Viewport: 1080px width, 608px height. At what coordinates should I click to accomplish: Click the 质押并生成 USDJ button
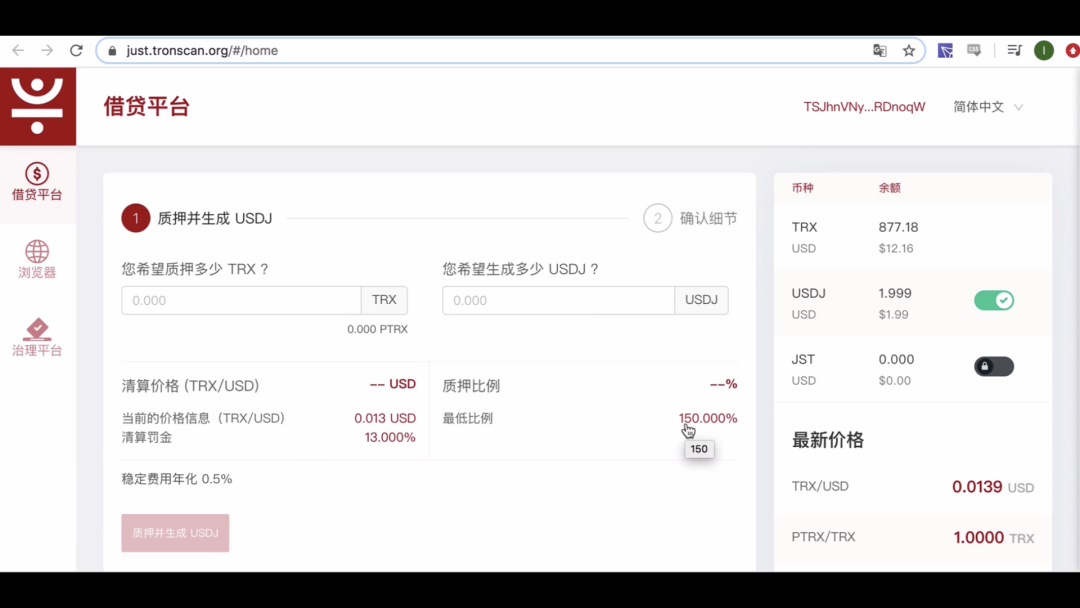click(x=176, y=533)
